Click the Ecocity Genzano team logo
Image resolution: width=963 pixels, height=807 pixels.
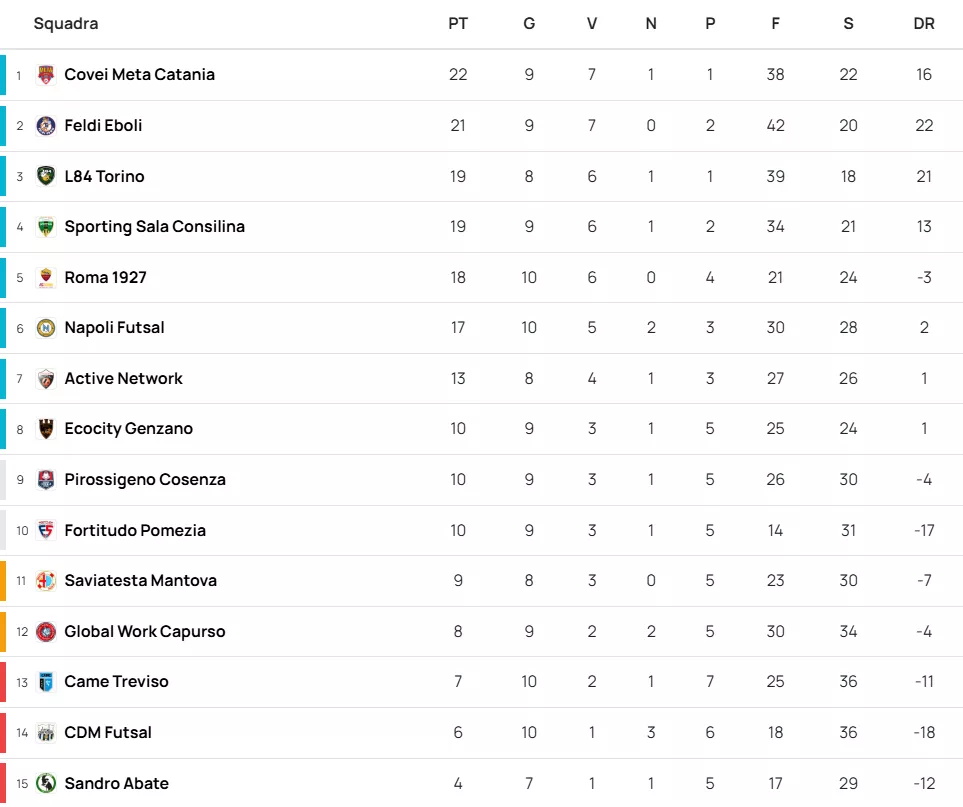(x=46, y=429)
